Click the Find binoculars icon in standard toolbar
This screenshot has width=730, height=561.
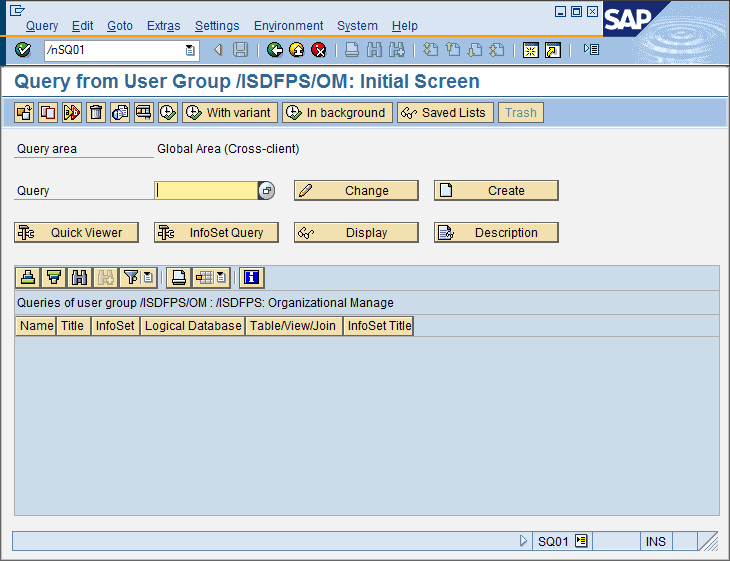374,50
